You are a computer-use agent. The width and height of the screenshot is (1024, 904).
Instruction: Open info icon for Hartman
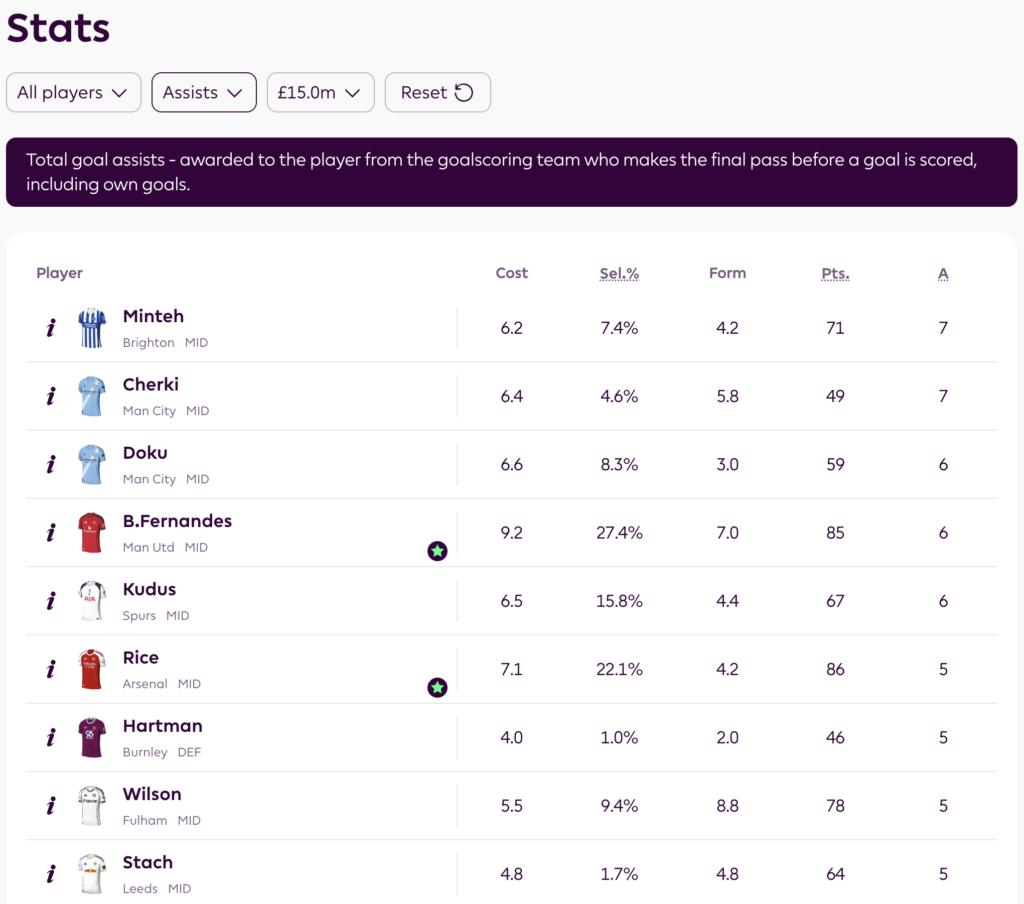[x=51, y=738]
